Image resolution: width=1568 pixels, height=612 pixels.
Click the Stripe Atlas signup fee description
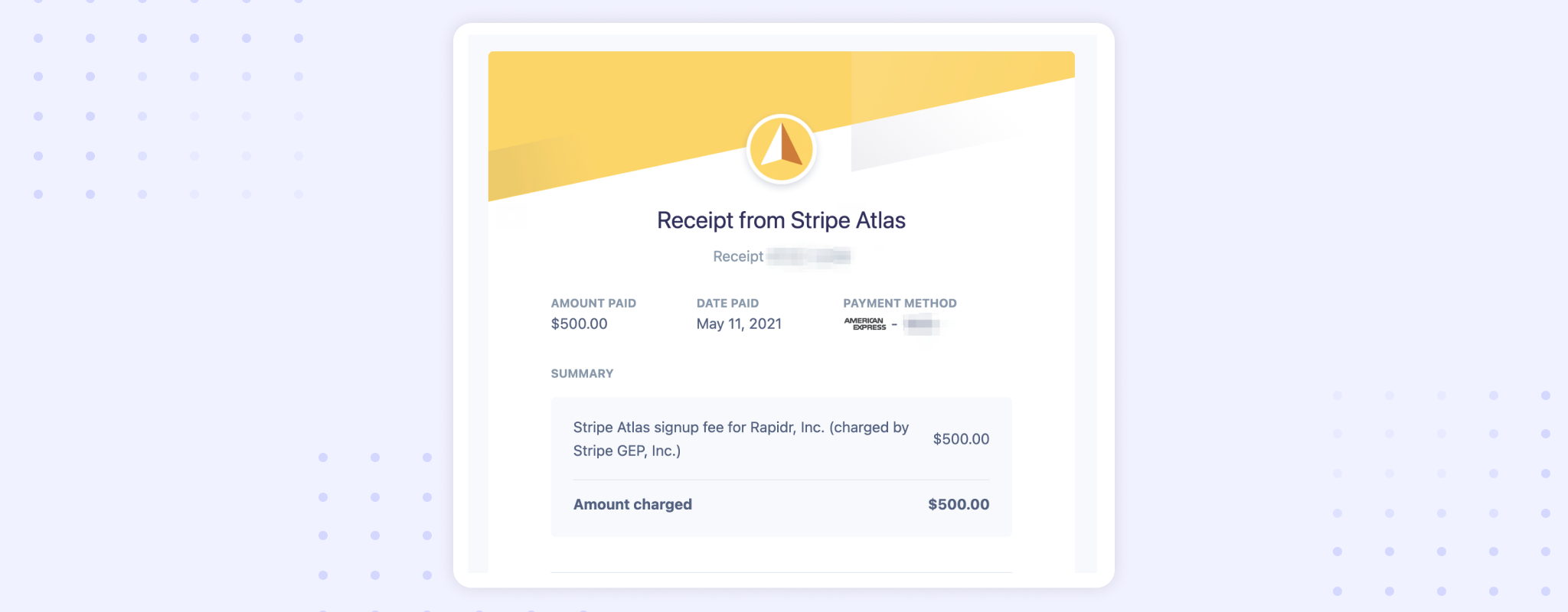[x=740, y=428]
